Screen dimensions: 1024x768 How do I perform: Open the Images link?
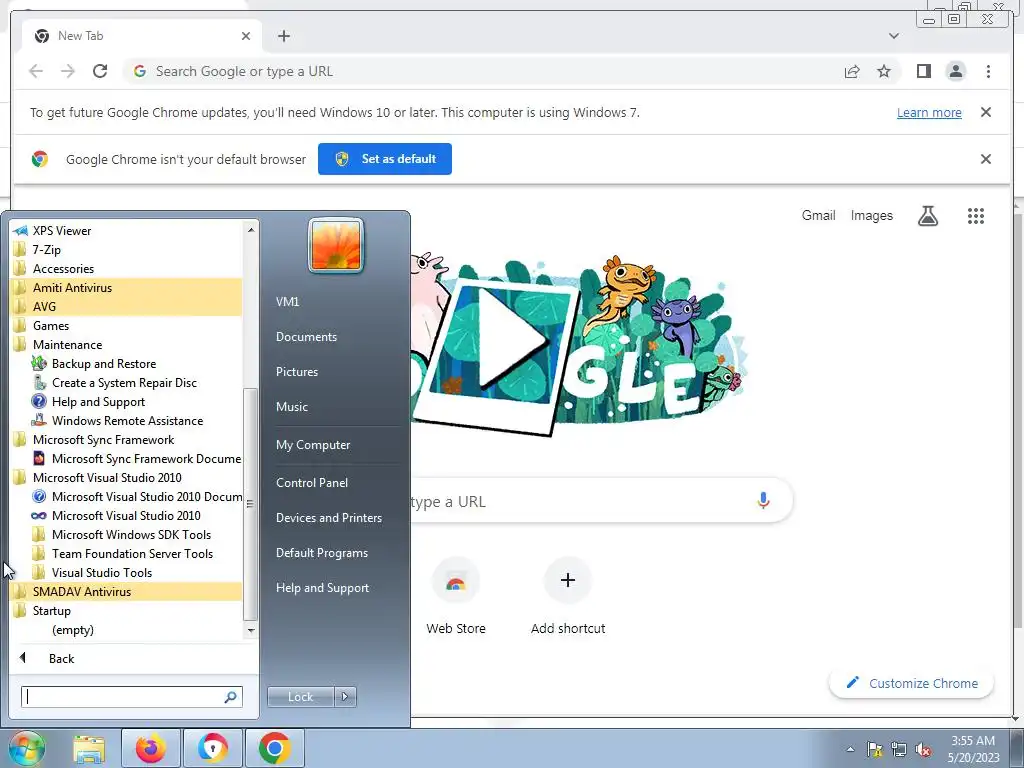tap(871, 216)
